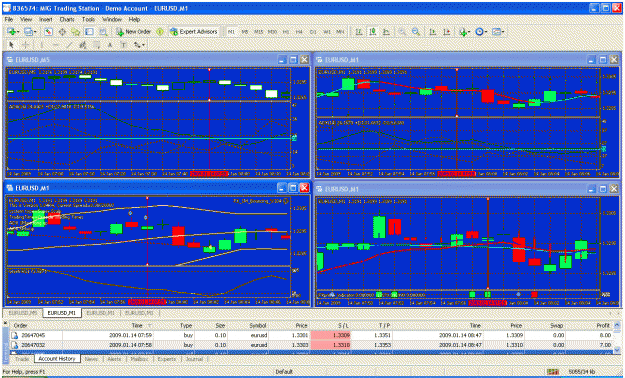Screen dimensions: 625x378
Task: Select the M5 timeframe button
Action: 245,32
